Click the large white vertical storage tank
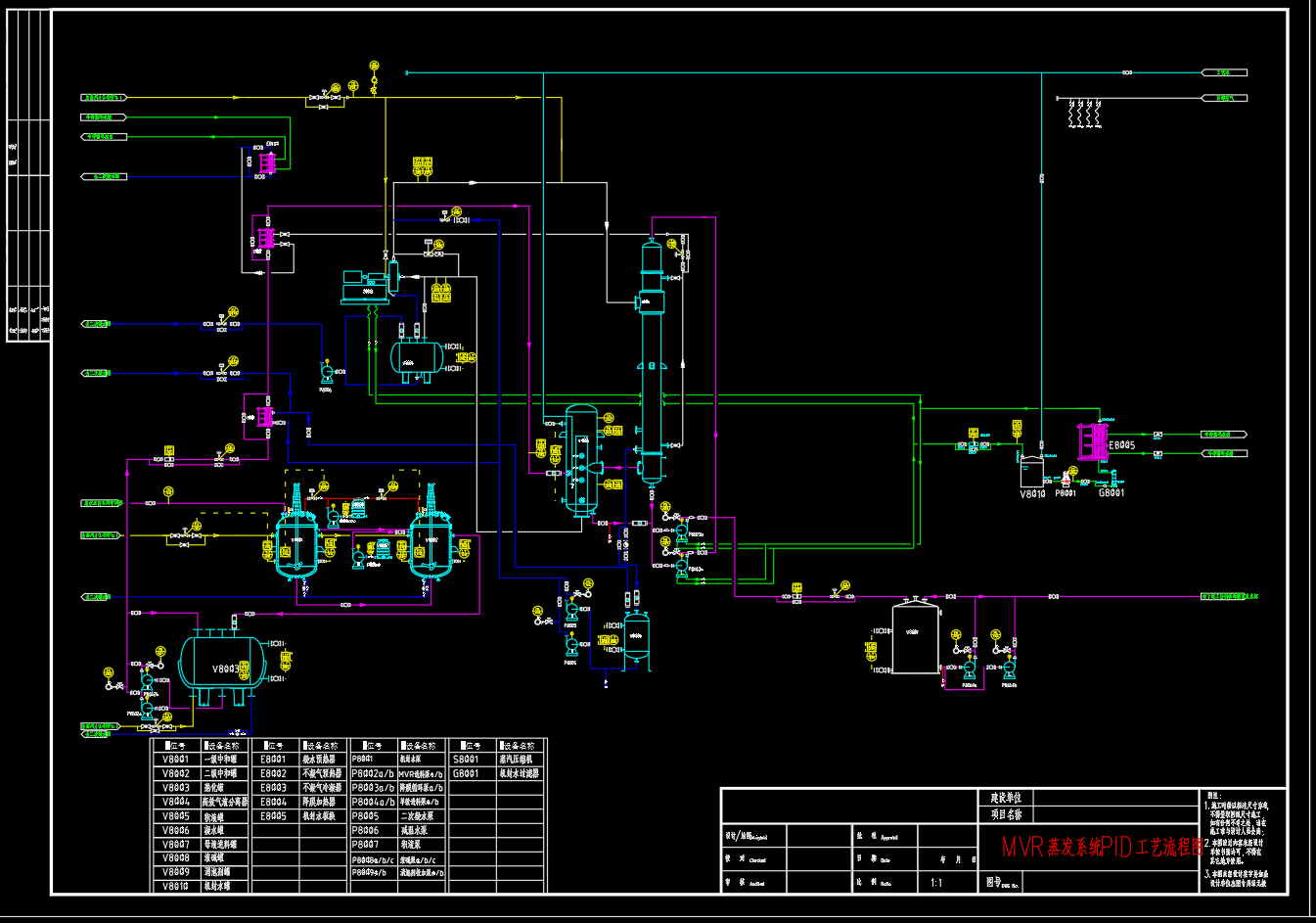1316x923 pixels. coord(915,638)
